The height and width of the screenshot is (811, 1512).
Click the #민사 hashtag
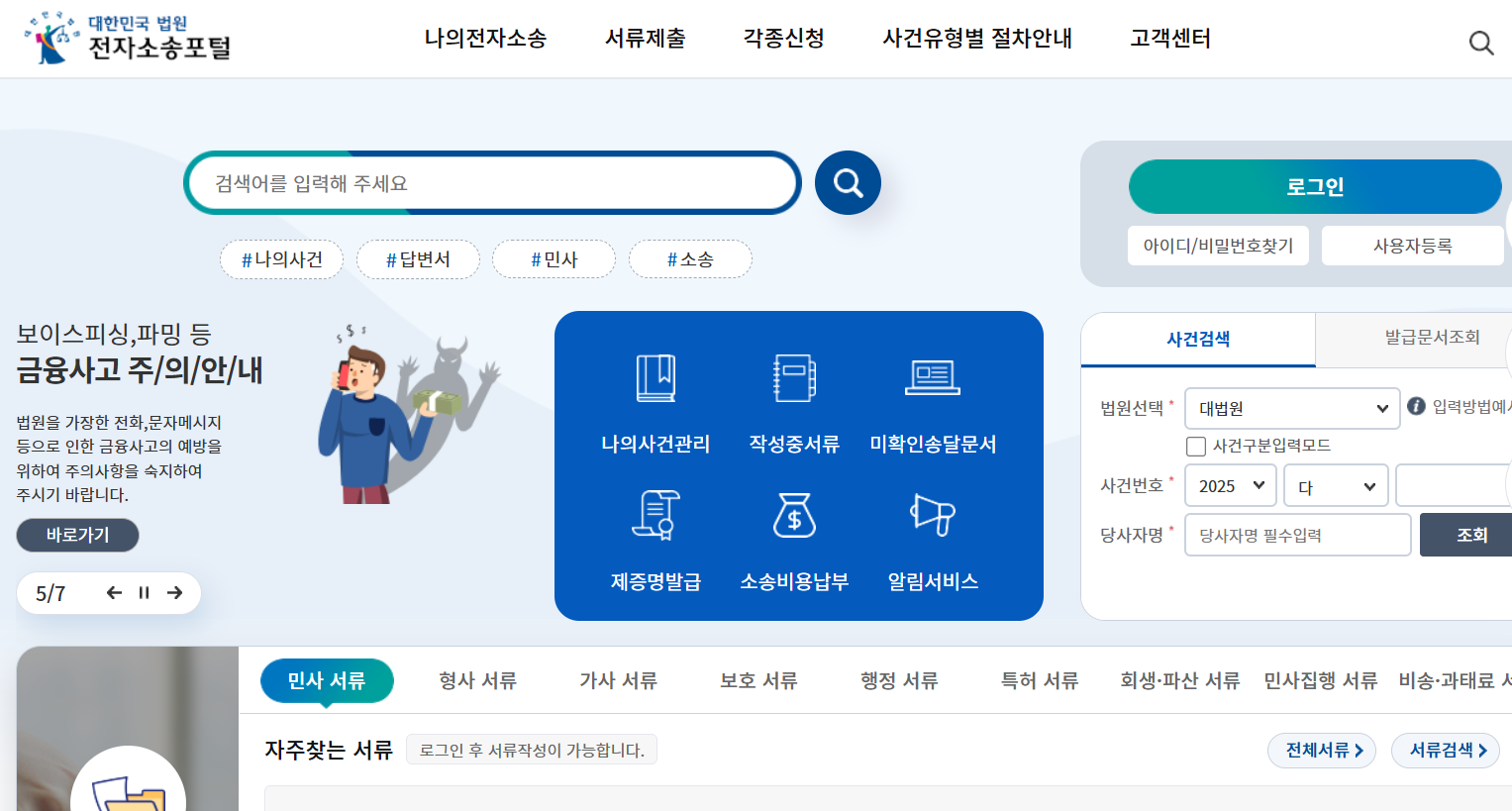[x=554, y=259]
